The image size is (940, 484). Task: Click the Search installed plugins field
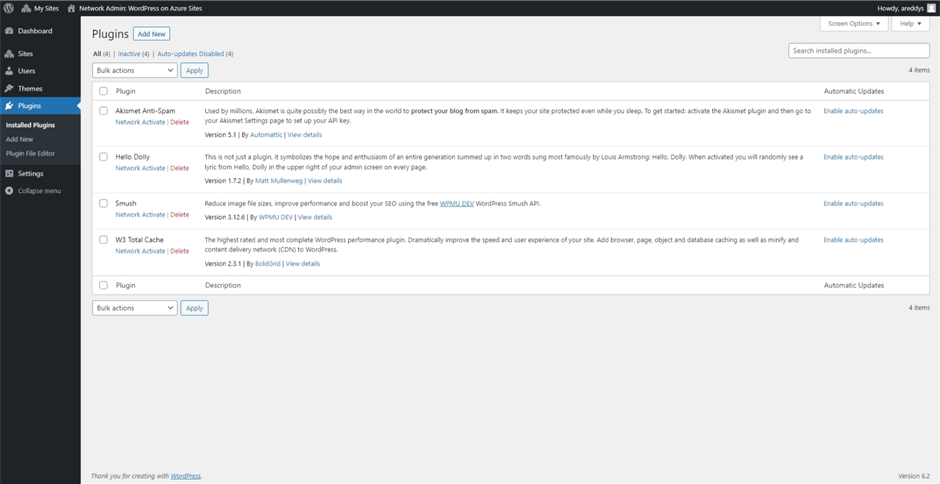(x=858, y=50)
